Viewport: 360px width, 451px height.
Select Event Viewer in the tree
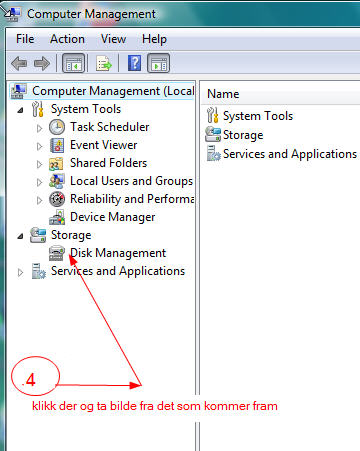pos(103,145)
